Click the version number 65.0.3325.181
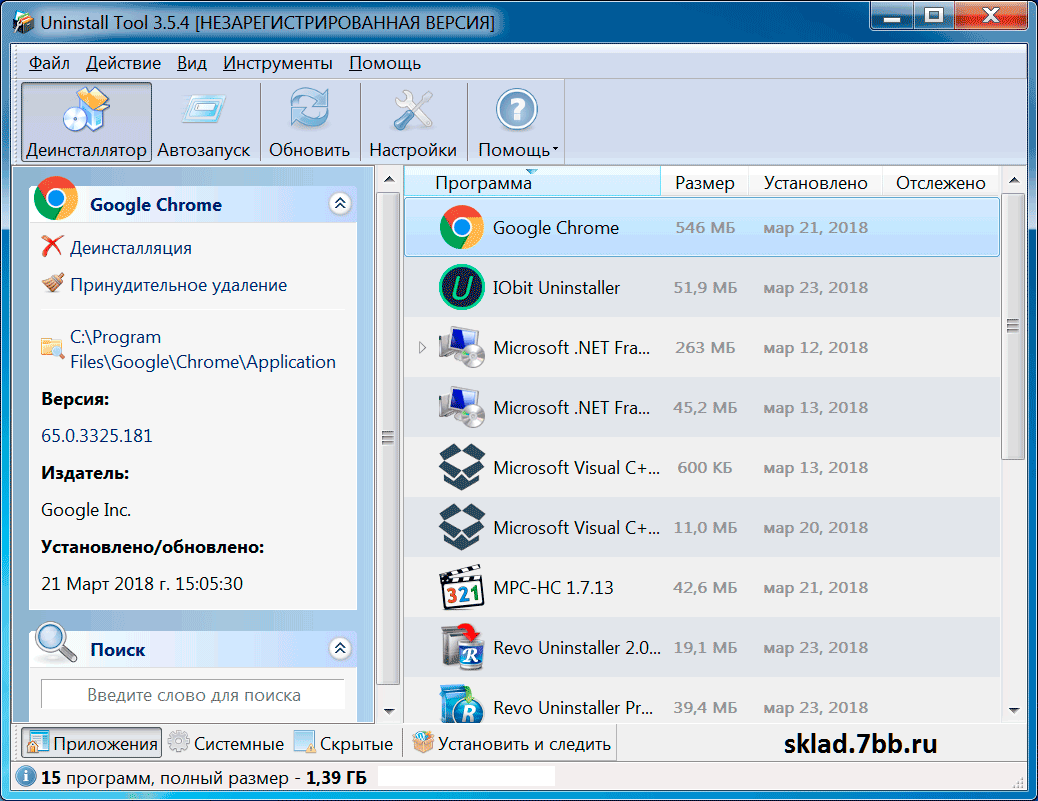The width and height of the screenshot is (1038, 801). (x=97, y=436)
